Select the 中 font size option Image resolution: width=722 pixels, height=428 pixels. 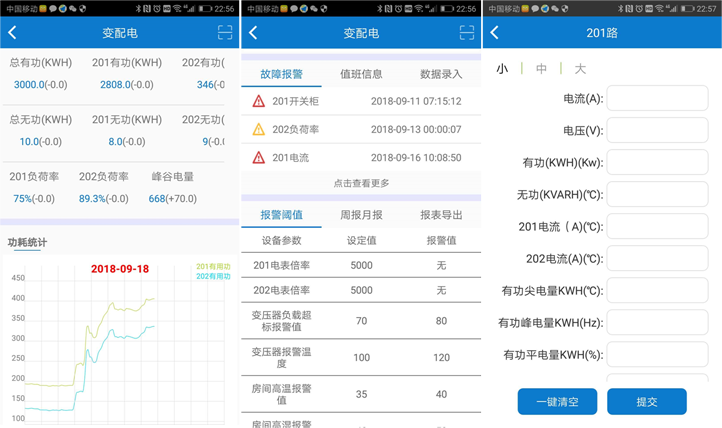(542, 69)
